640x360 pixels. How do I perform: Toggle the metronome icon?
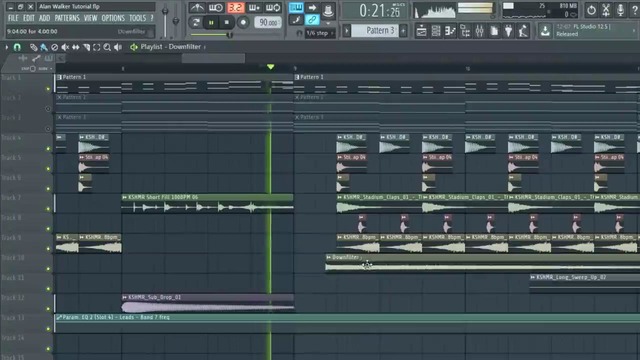point(197,8)
